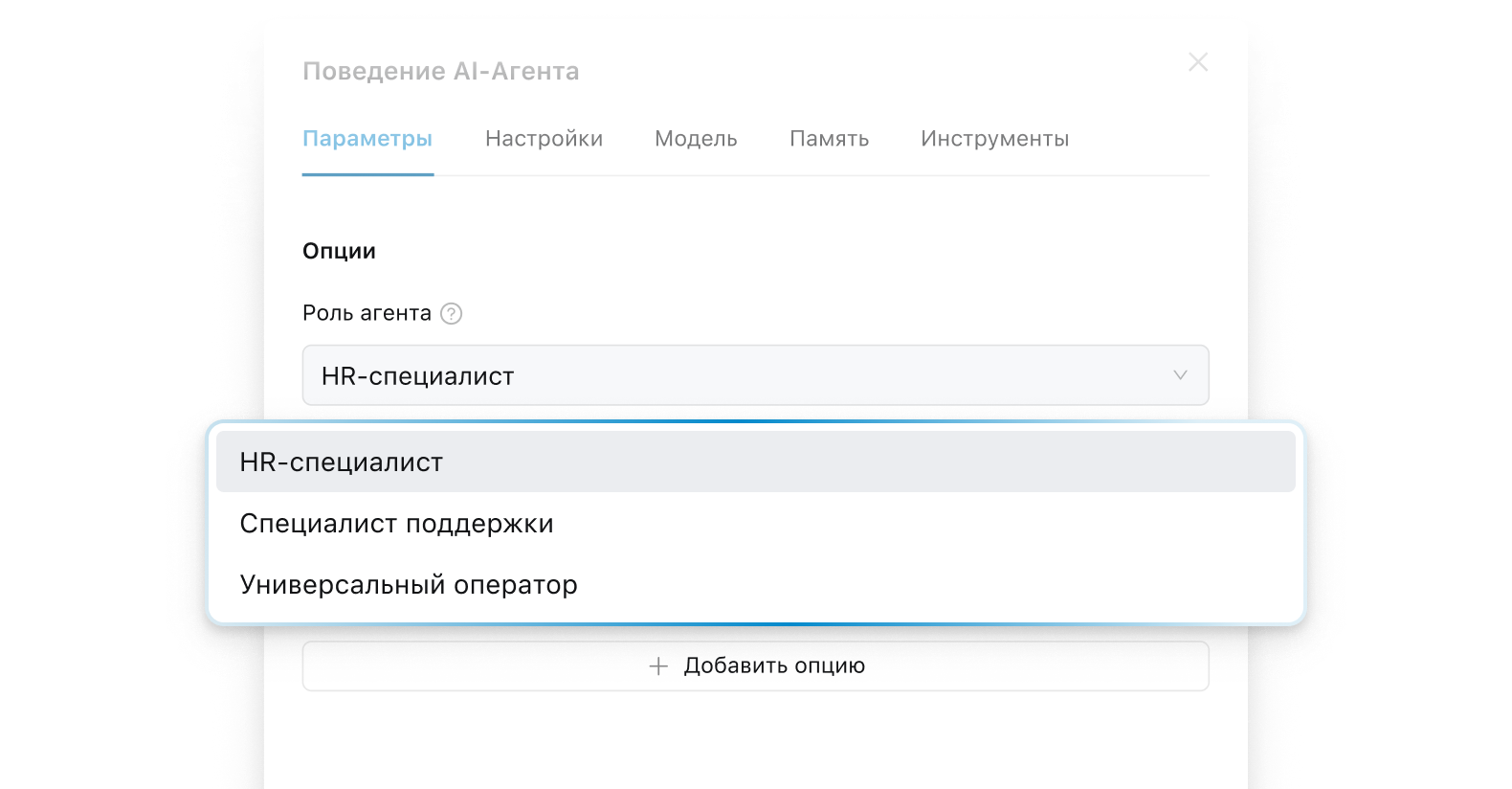Open the Инструменты tab
Viewport: 1512px width, 789px height.
[x=994, y=139]
